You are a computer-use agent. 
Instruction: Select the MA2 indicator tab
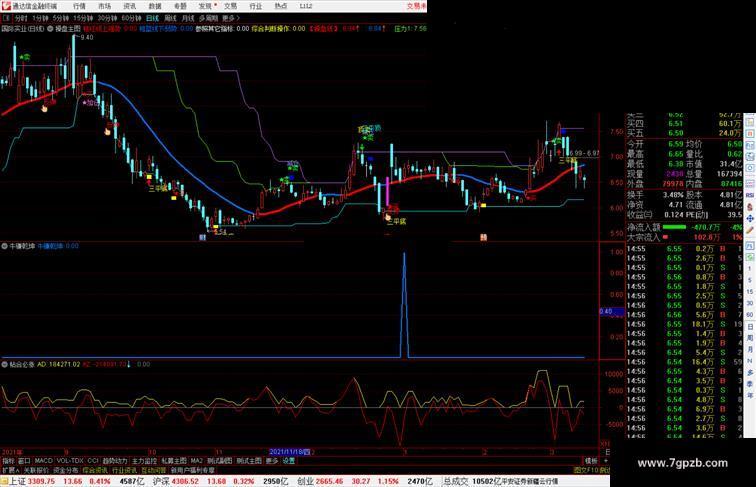(196, 461)
